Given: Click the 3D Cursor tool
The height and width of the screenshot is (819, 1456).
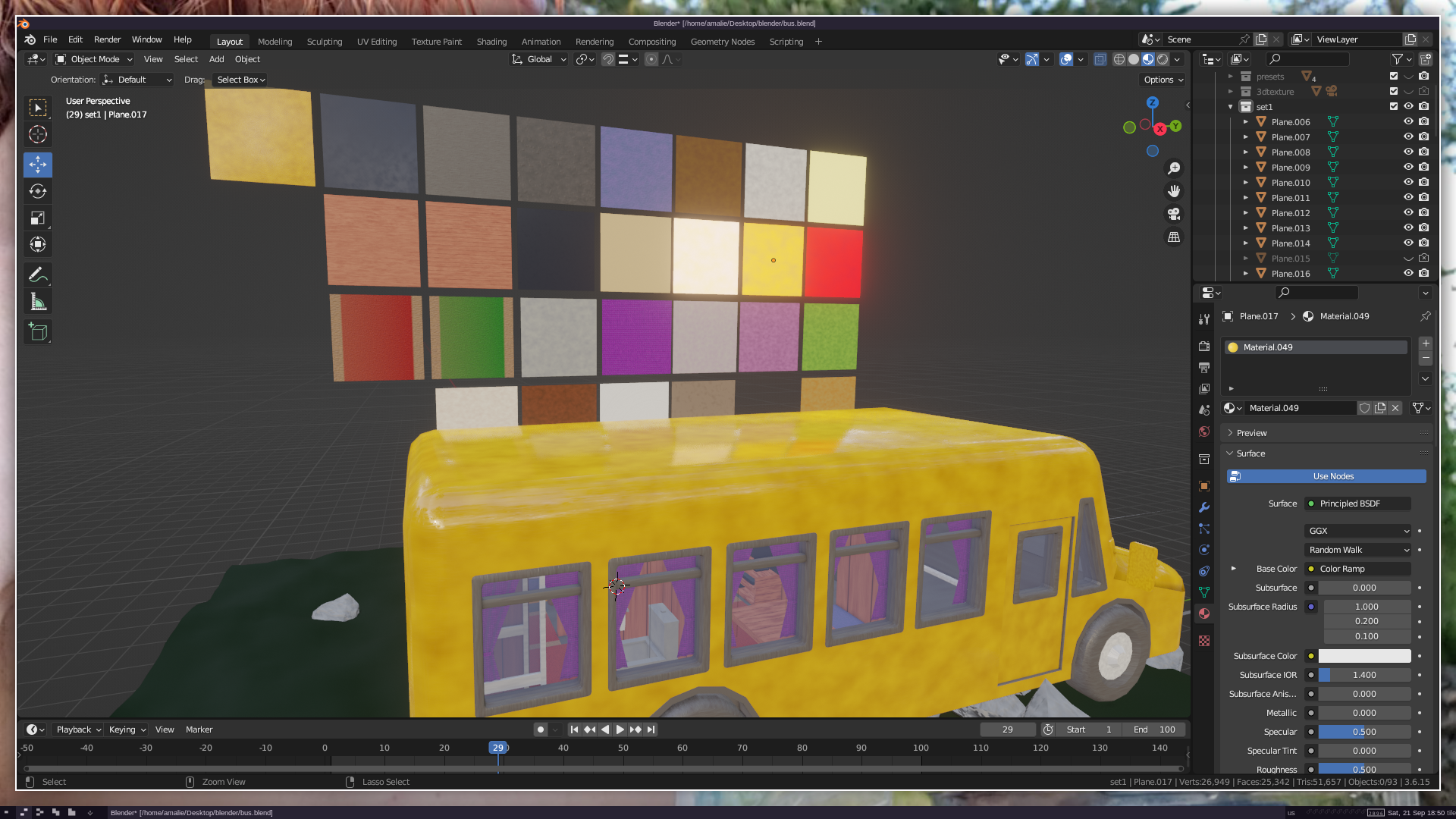Looking at the screenshot, I should coord(38,135).
